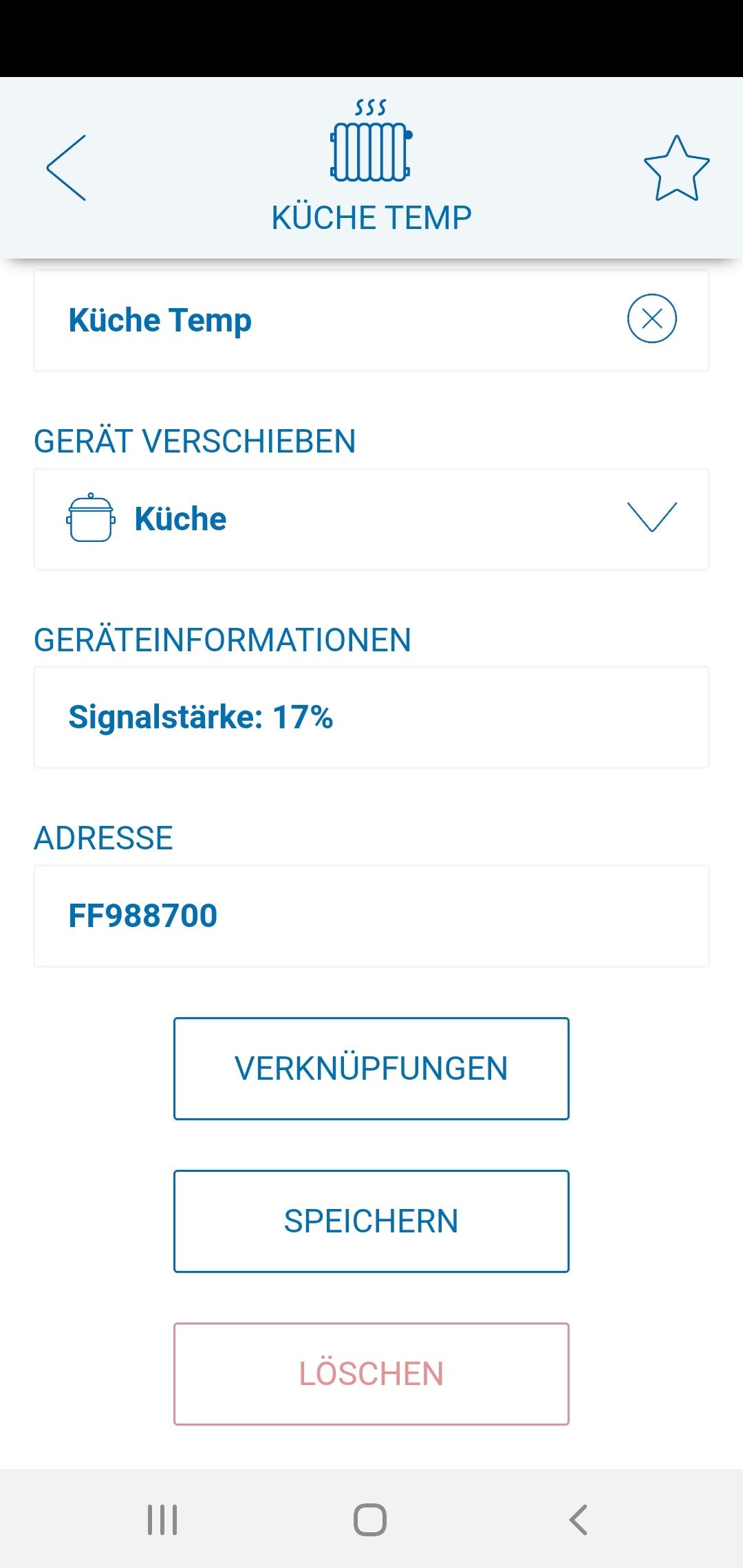Open Android recent apps
This screenshot has height=1568, width=743.
(x=162, y=1520)
